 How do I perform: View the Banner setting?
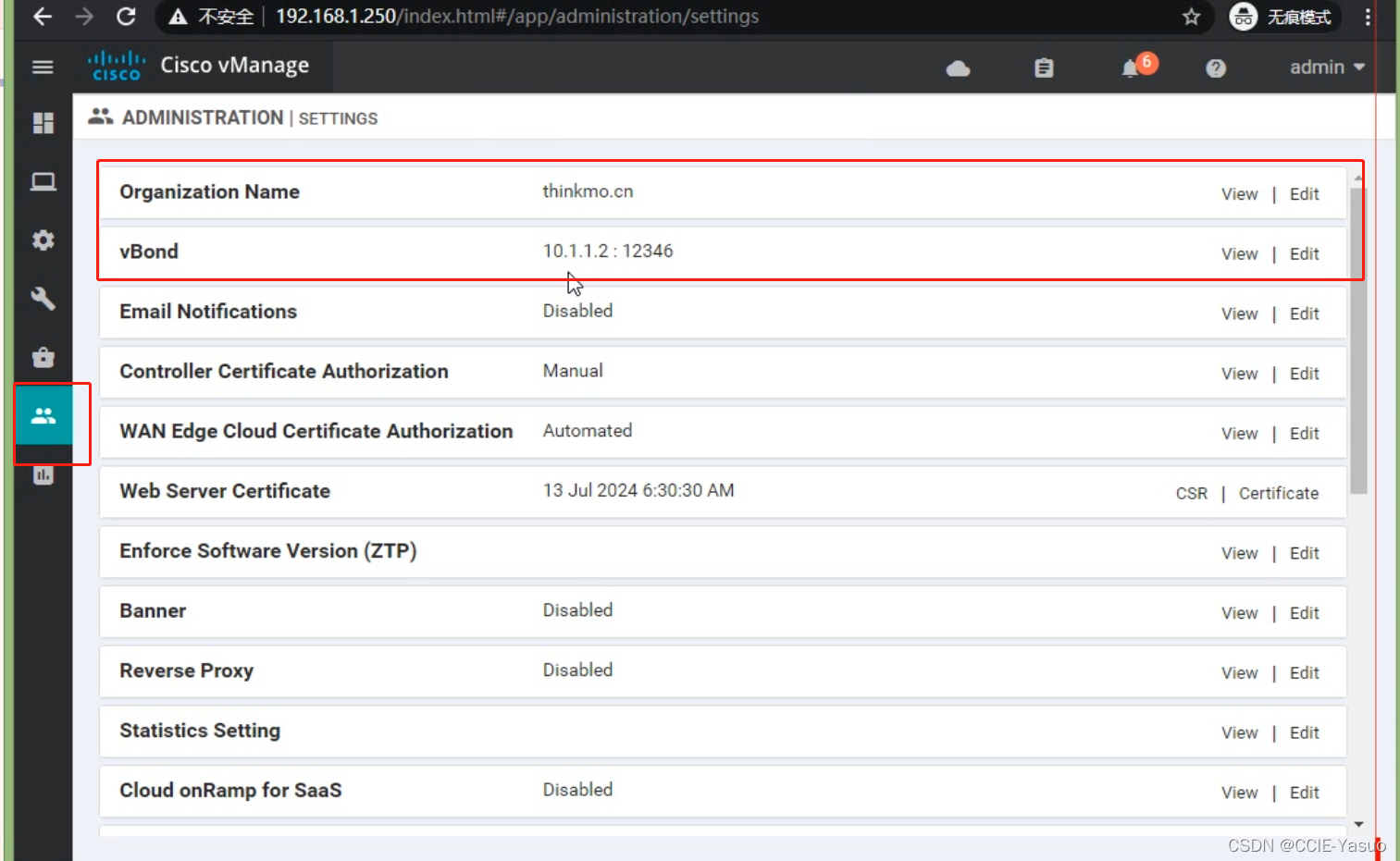[1239, 613]
